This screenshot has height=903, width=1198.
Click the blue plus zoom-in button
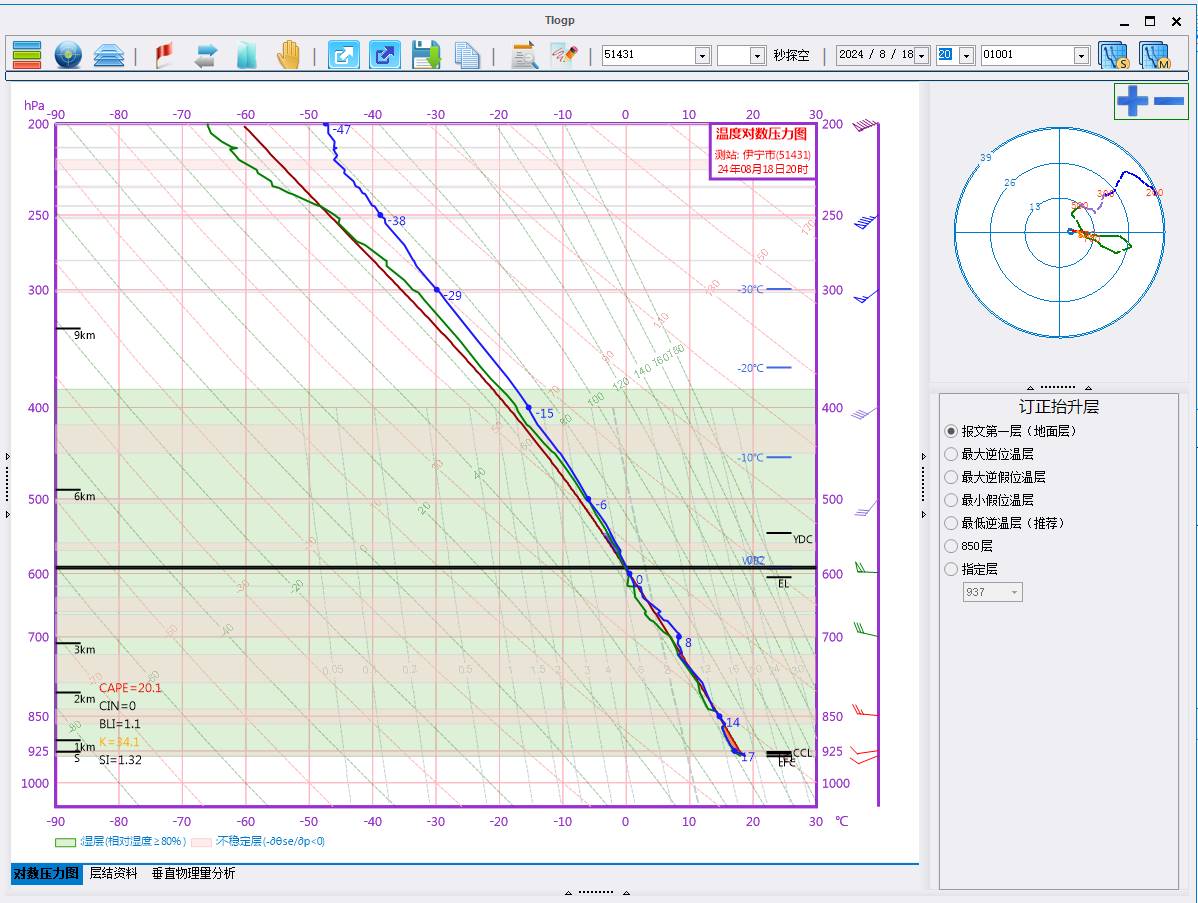click(x=1132, y=101)
